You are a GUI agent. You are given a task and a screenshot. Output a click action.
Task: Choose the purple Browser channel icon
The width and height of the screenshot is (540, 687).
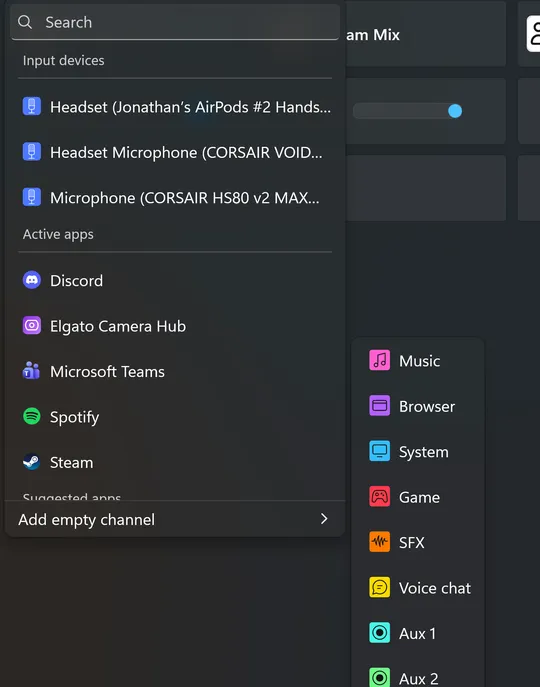click(x=380, y=406)
